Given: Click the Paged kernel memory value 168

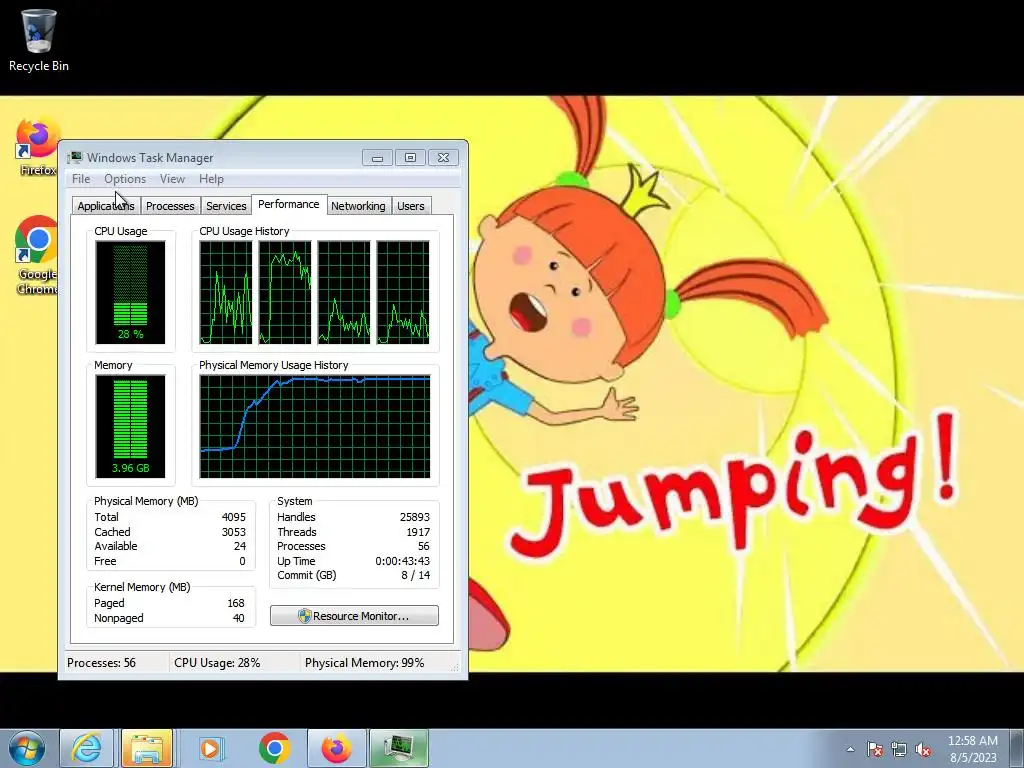Looking at the screenshot, I should [236, 603].
